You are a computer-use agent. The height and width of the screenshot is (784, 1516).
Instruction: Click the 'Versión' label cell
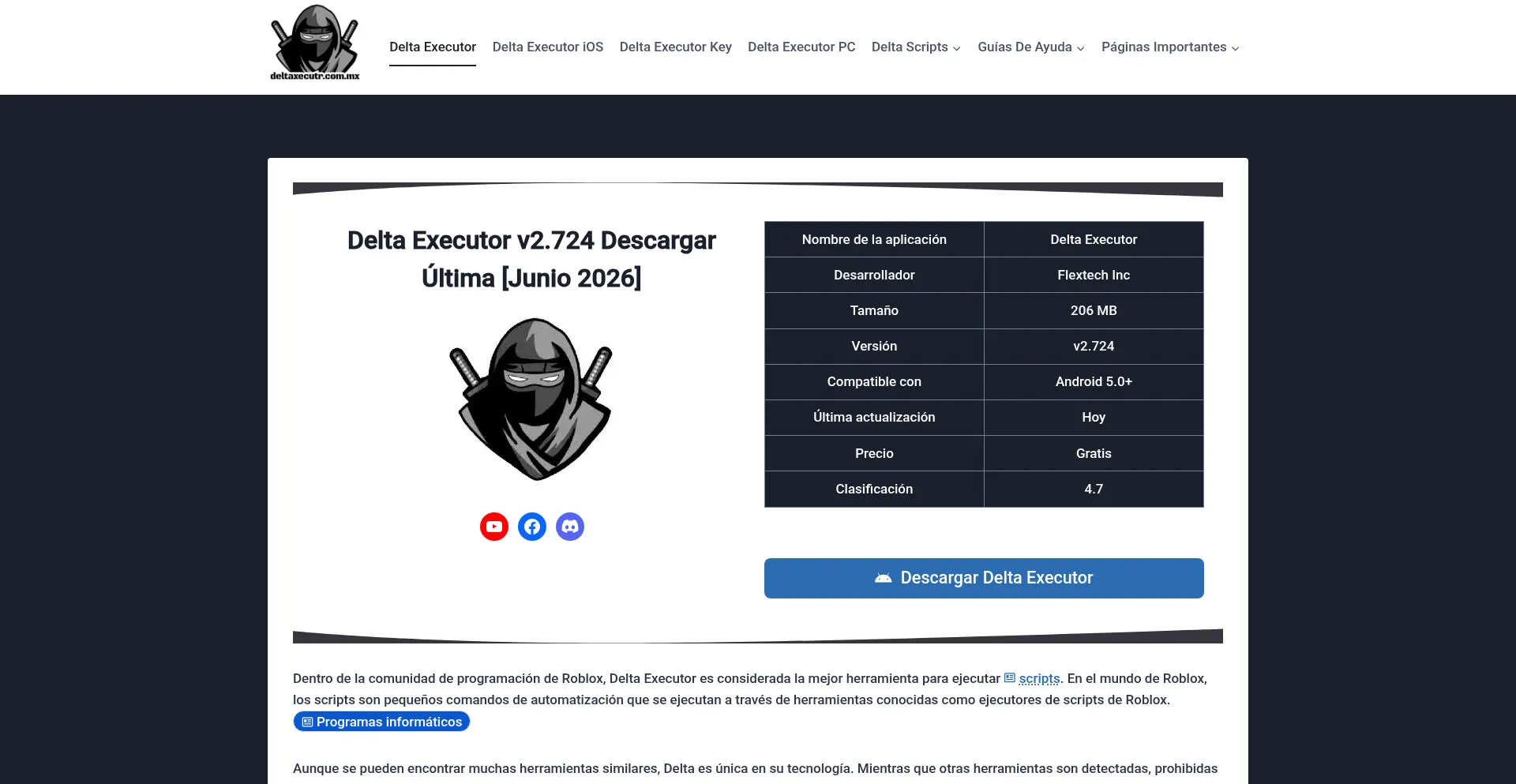tap(874, 346)
